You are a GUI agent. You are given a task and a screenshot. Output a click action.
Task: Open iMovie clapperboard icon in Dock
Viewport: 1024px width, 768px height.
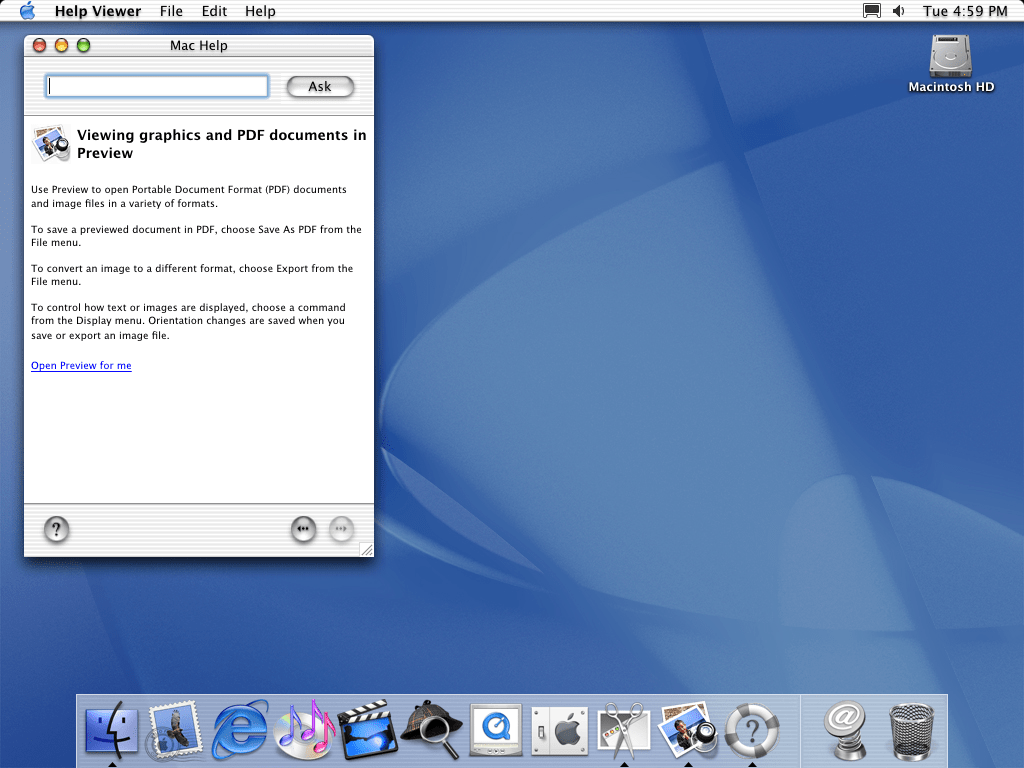[368, 729]
